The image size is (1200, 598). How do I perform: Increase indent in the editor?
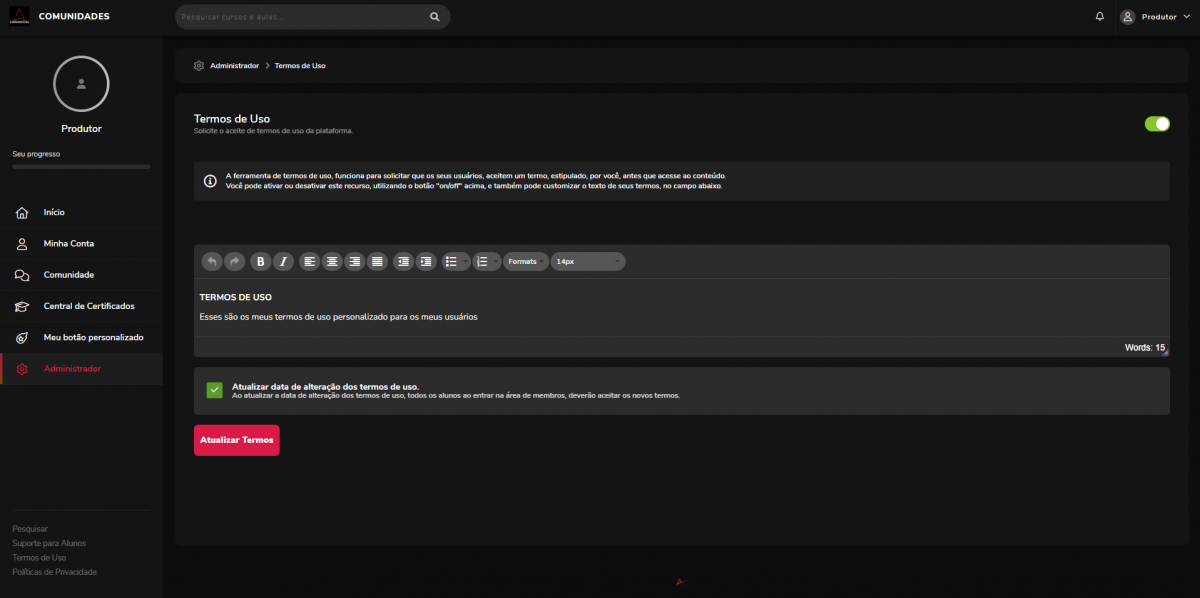pos(426,261)
